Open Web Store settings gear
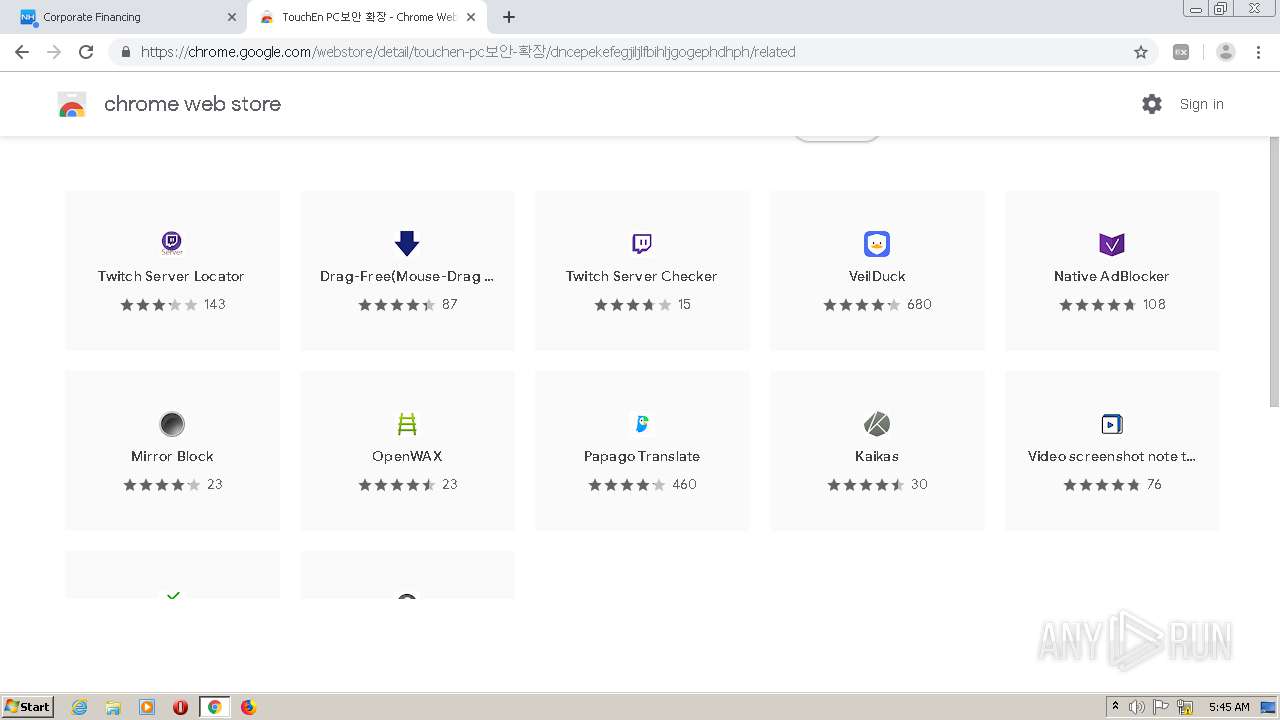 (1152, 104)
